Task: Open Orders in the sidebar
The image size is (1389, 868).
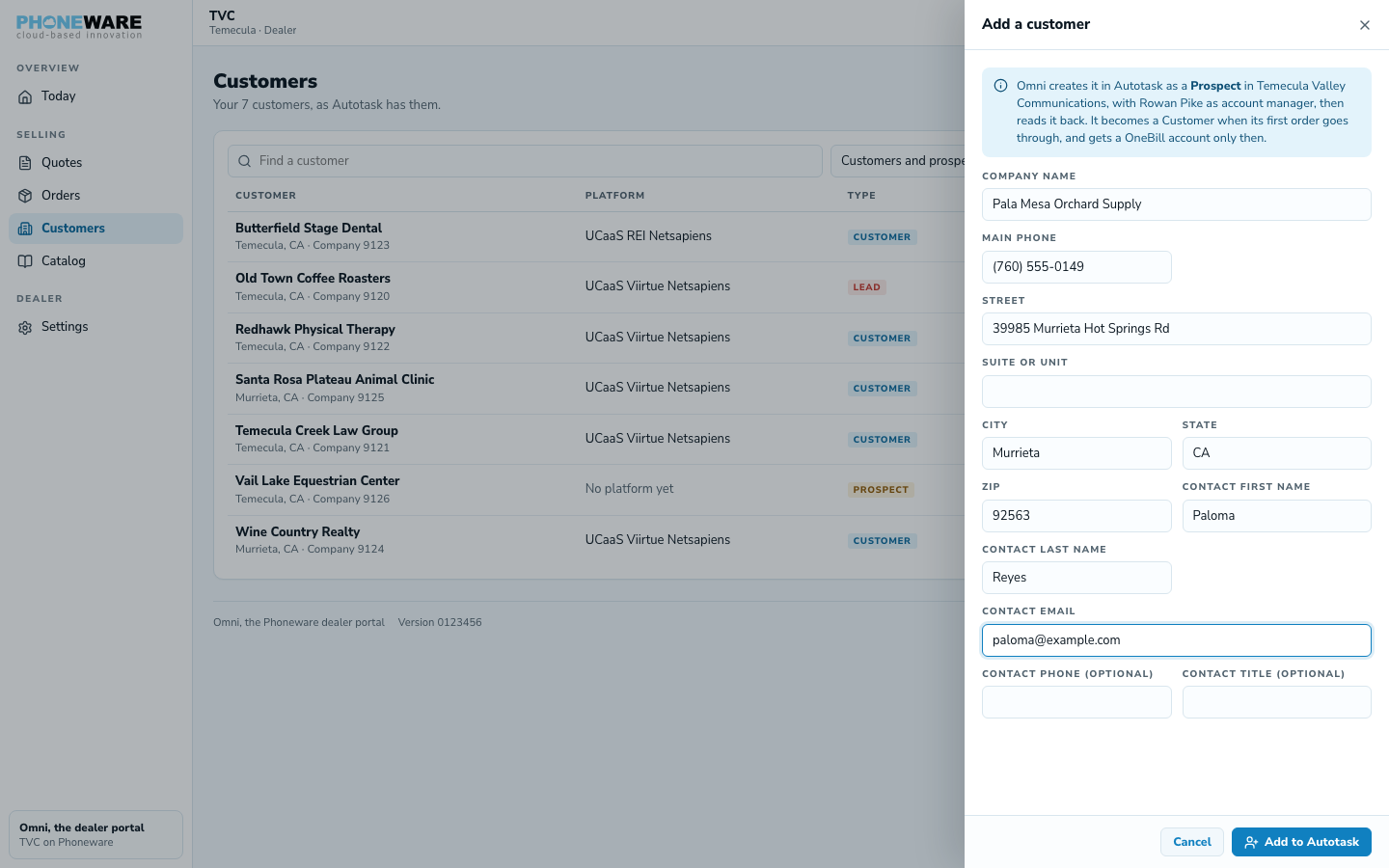Action: pos(95,196)
